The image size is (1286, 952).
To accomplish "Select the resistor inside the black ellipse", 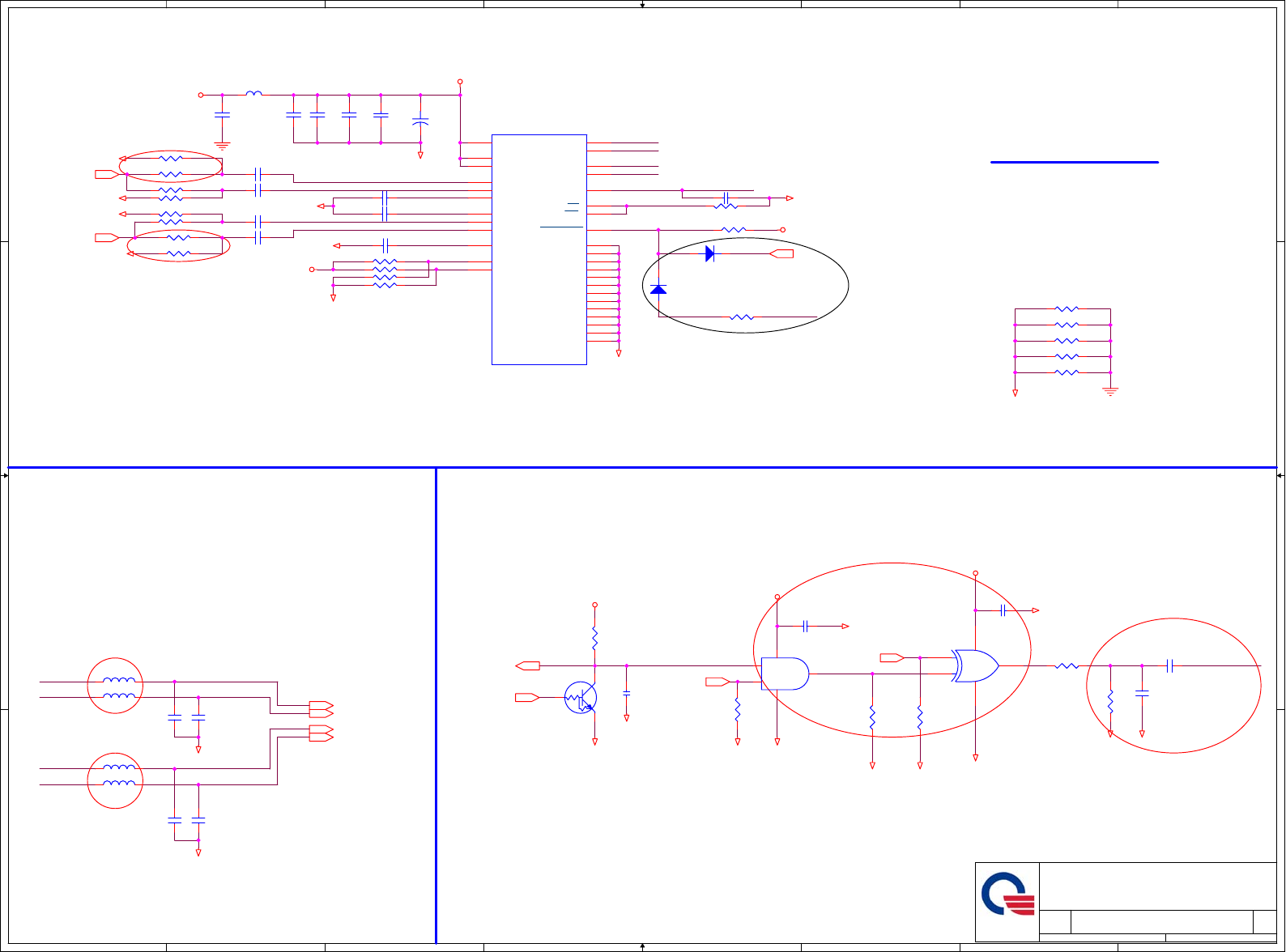I will (742, 317).
